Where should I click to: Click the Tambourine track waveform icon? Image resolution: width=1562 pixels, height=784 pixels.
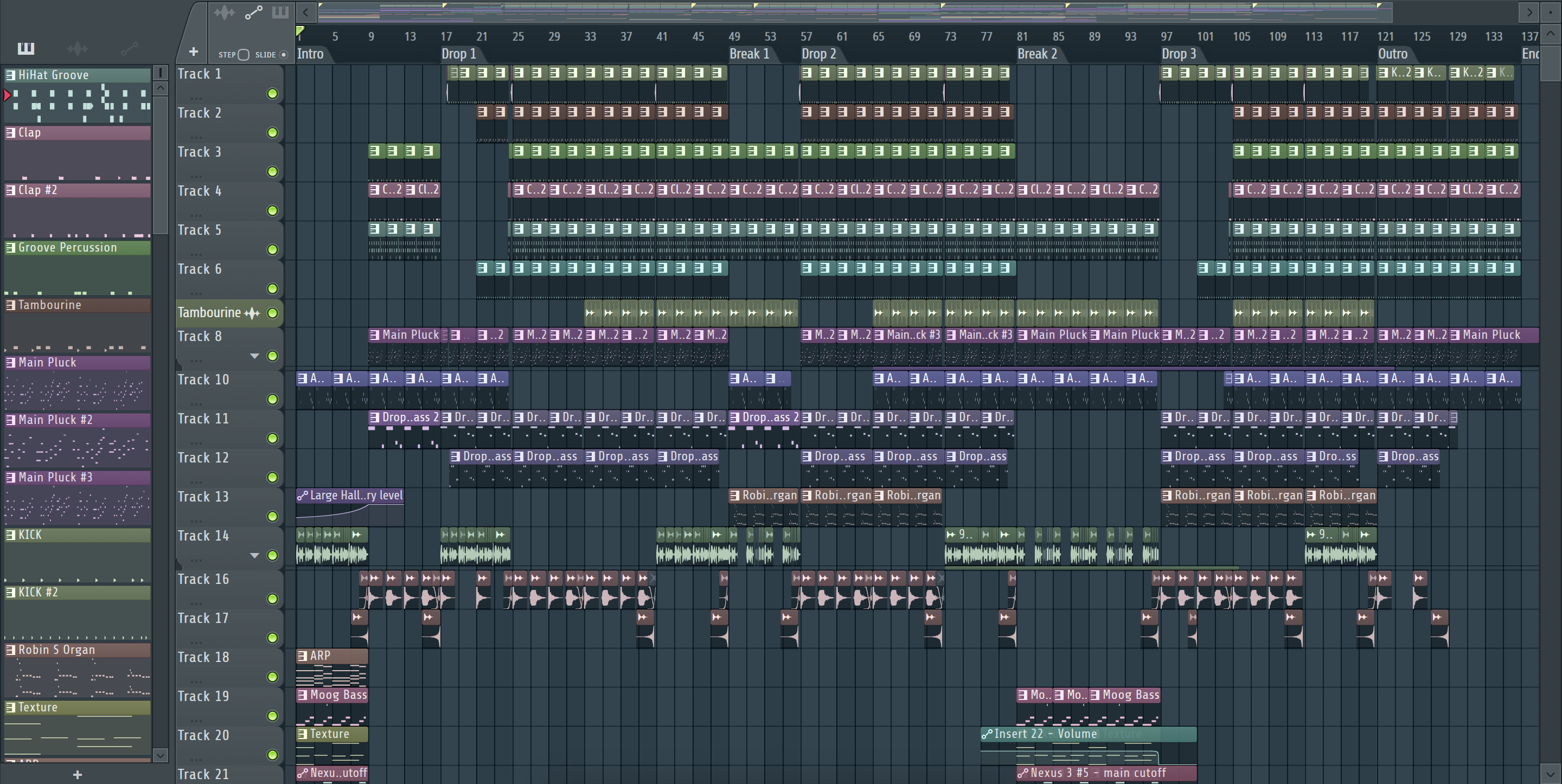pos(252,313)
